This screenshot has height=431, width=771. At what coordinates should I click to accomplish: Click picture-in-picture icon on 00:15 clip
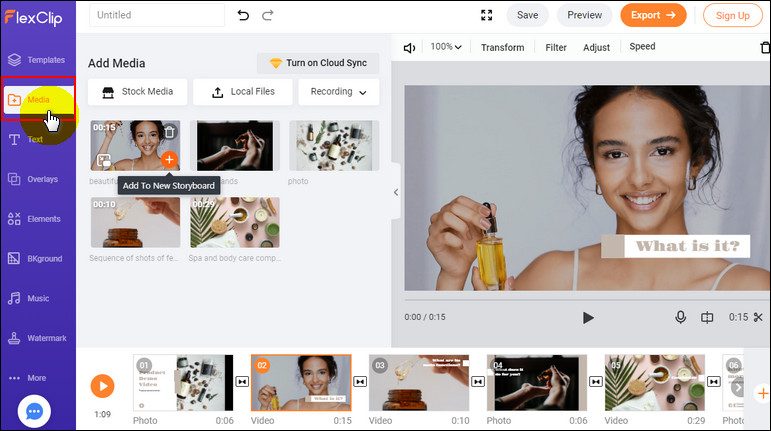(104, 160)
